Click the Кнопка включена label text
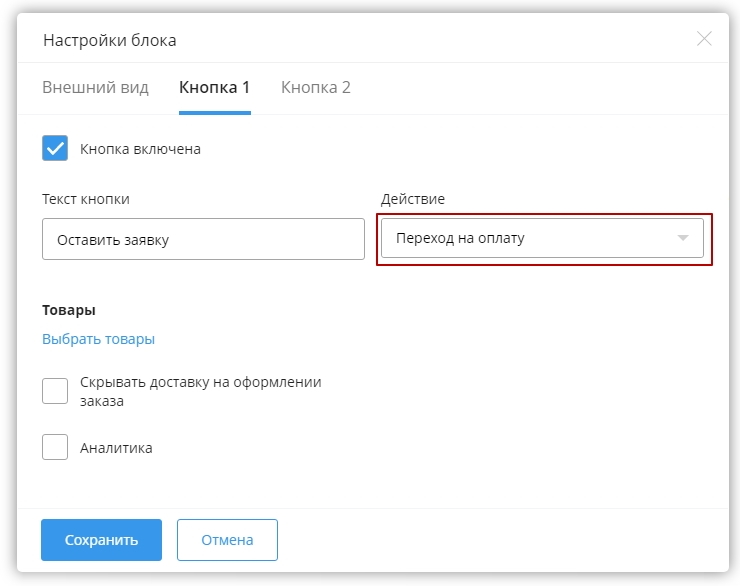 tap(140, 149)
